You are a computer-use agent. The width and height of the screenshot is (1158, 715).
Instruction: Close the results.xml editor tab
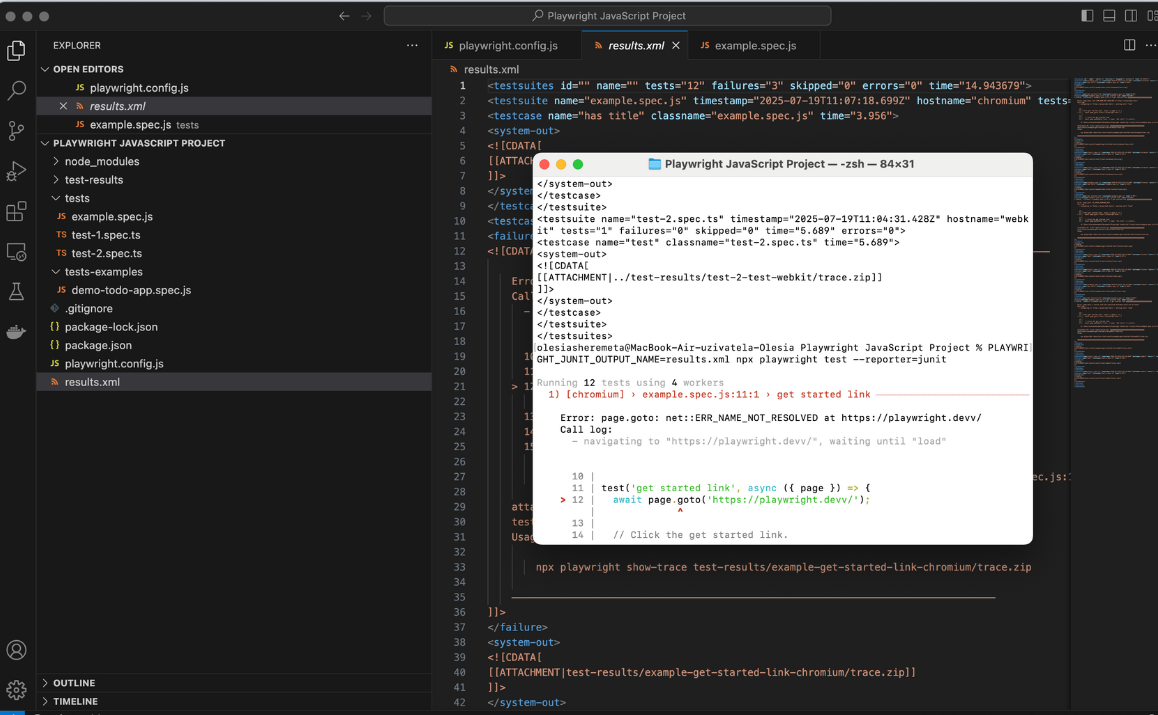(x=676, y=46)
